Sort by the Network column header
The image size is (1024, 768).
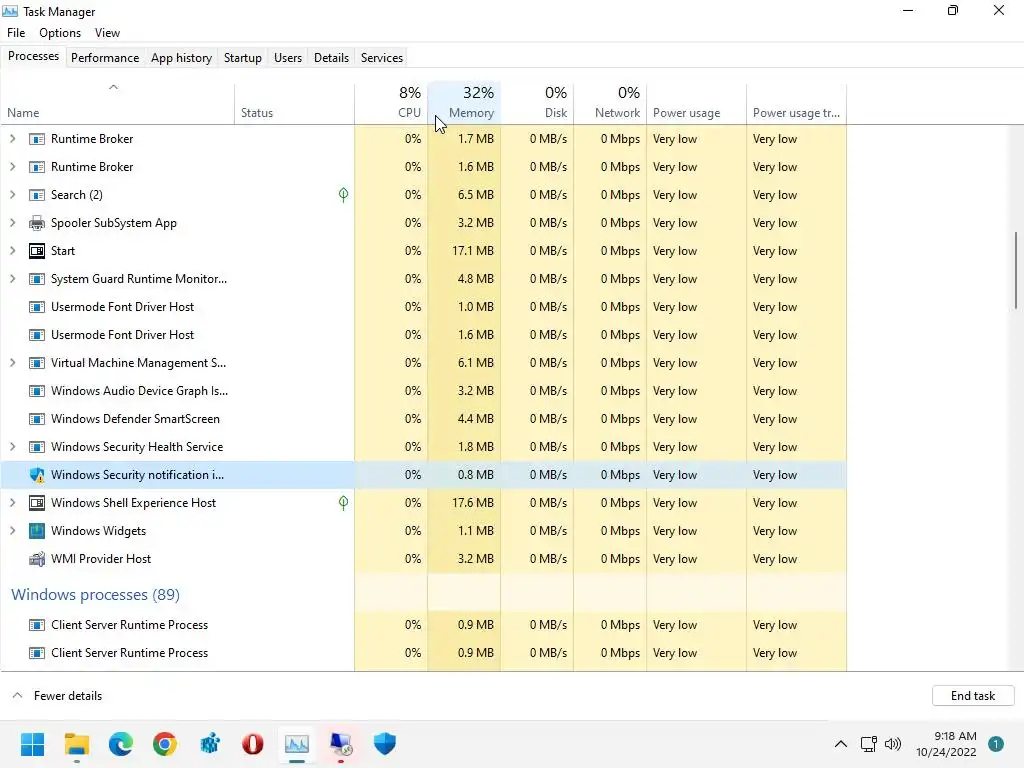click(611, 103)
